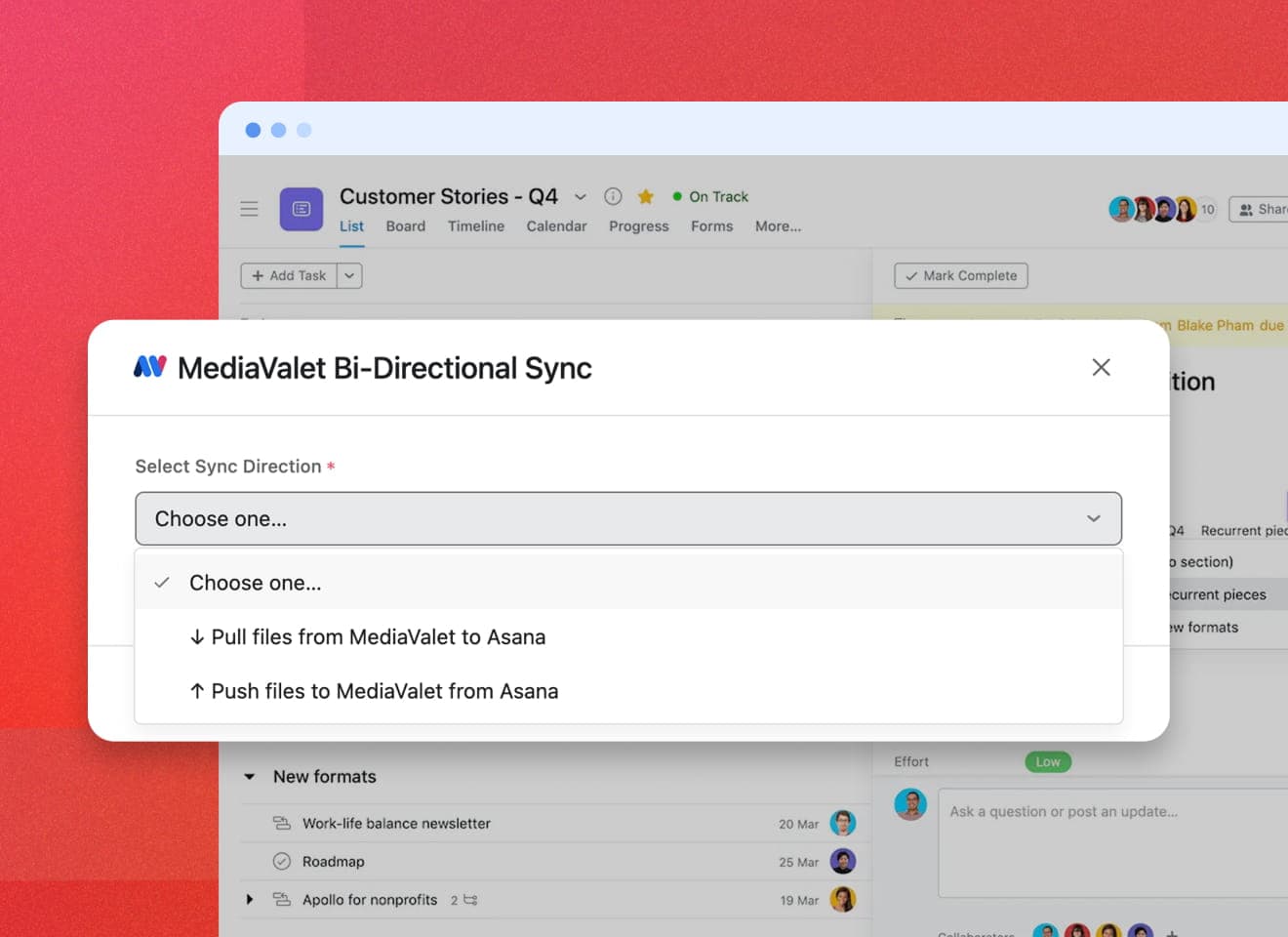
Task: Click the approval icon for Apollo for nonprofits
Action: pyautogui.click(x=282, y=900)
